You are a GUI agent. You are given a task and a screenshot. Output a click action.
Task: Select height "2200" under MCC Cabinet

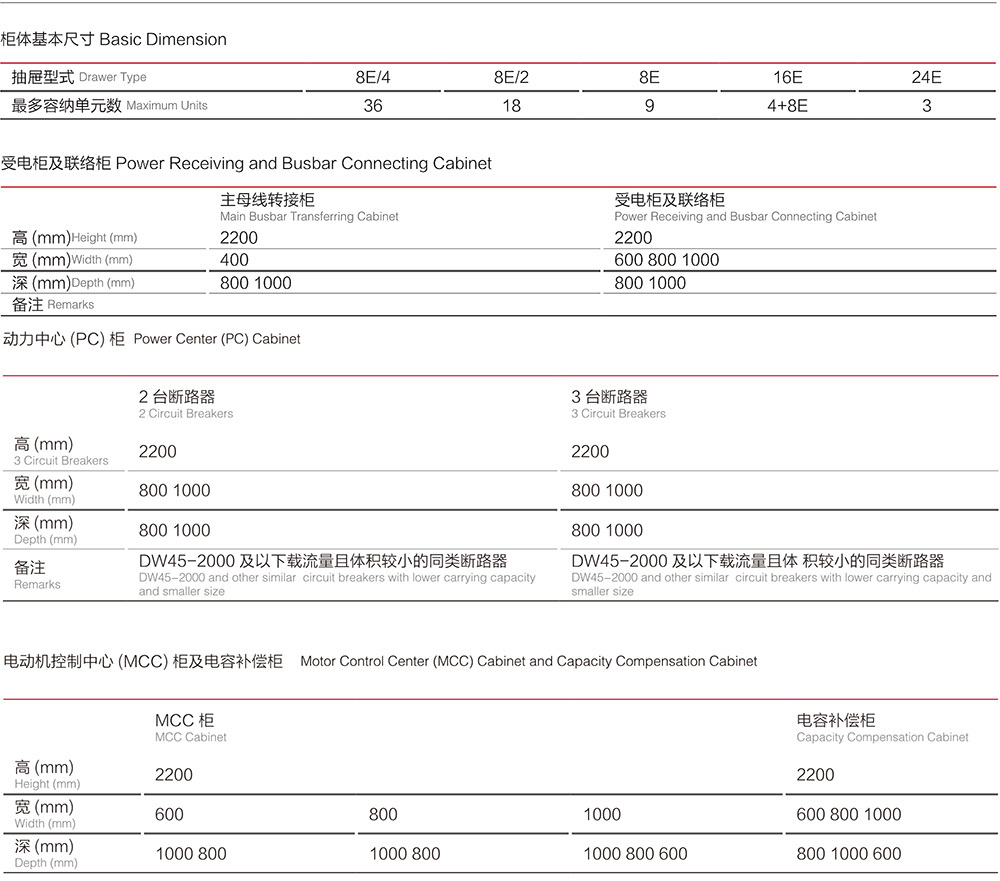(x=173, y=775)
